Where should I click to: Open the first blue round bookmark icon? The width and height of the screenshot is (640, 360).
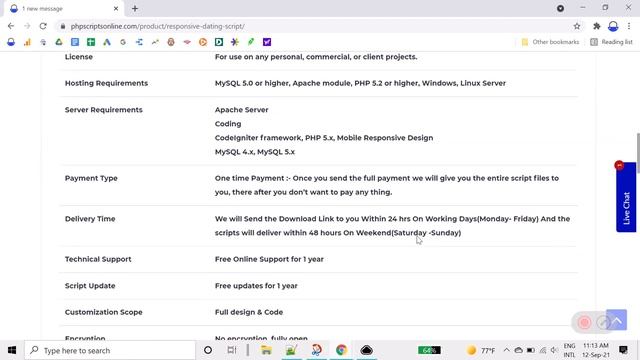click(x=11, y=42)
